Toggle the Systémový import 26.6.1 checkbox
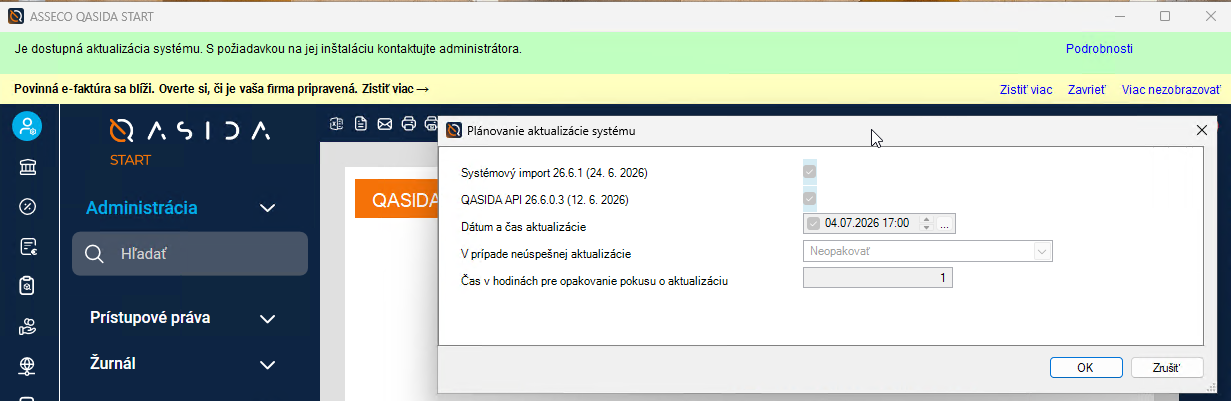Image resolution: width=1231 pixels, height=401 pixels. click(810, 172)
